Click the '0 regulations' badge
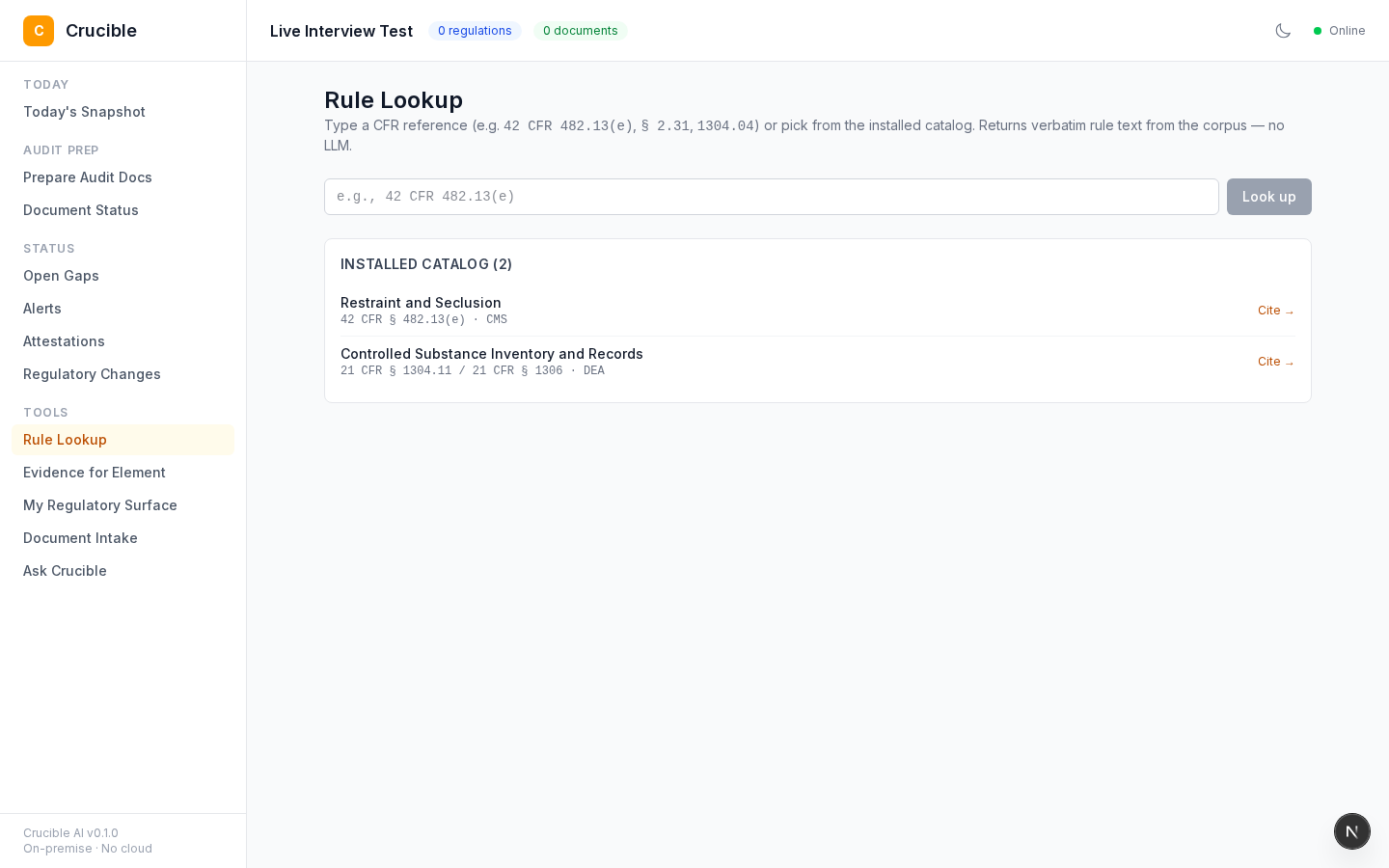 pos(475,31)
